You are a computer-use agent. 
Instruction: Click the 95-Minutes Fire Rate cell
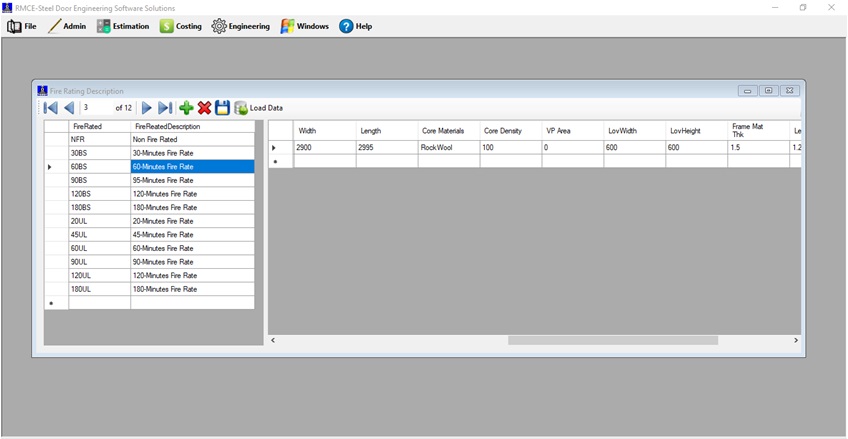pos(192,180)
